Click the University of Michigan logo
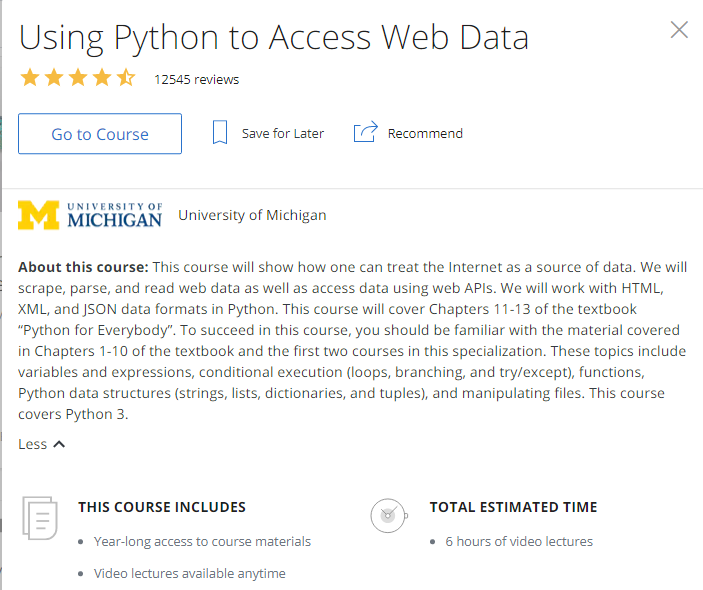The image size is (703, 590). [90, 215]
